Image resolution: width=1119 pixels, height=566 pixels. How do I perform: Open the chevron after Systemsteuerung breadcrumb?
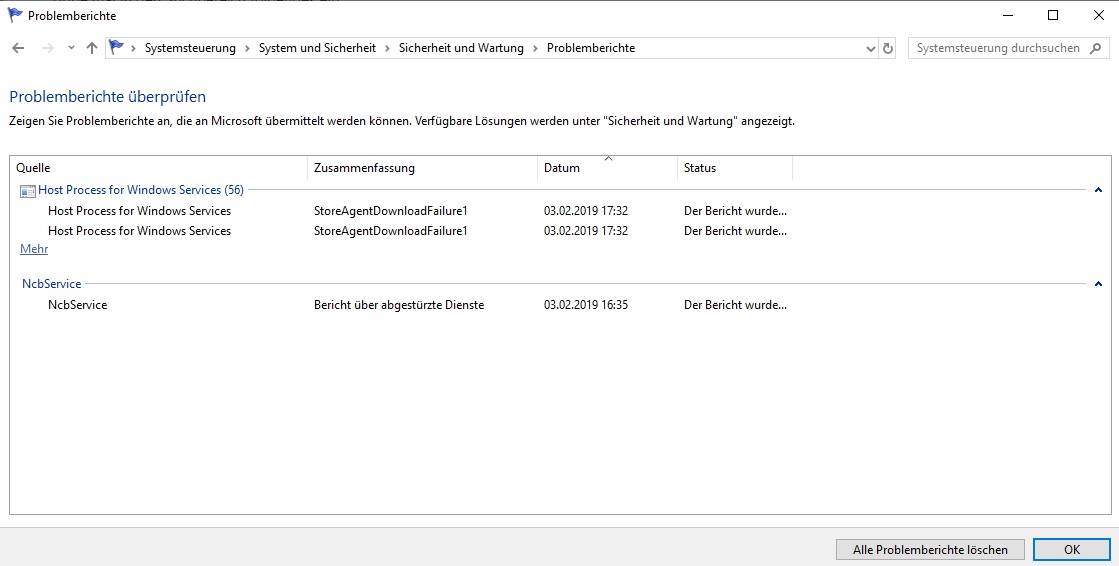tap(247, 48)
